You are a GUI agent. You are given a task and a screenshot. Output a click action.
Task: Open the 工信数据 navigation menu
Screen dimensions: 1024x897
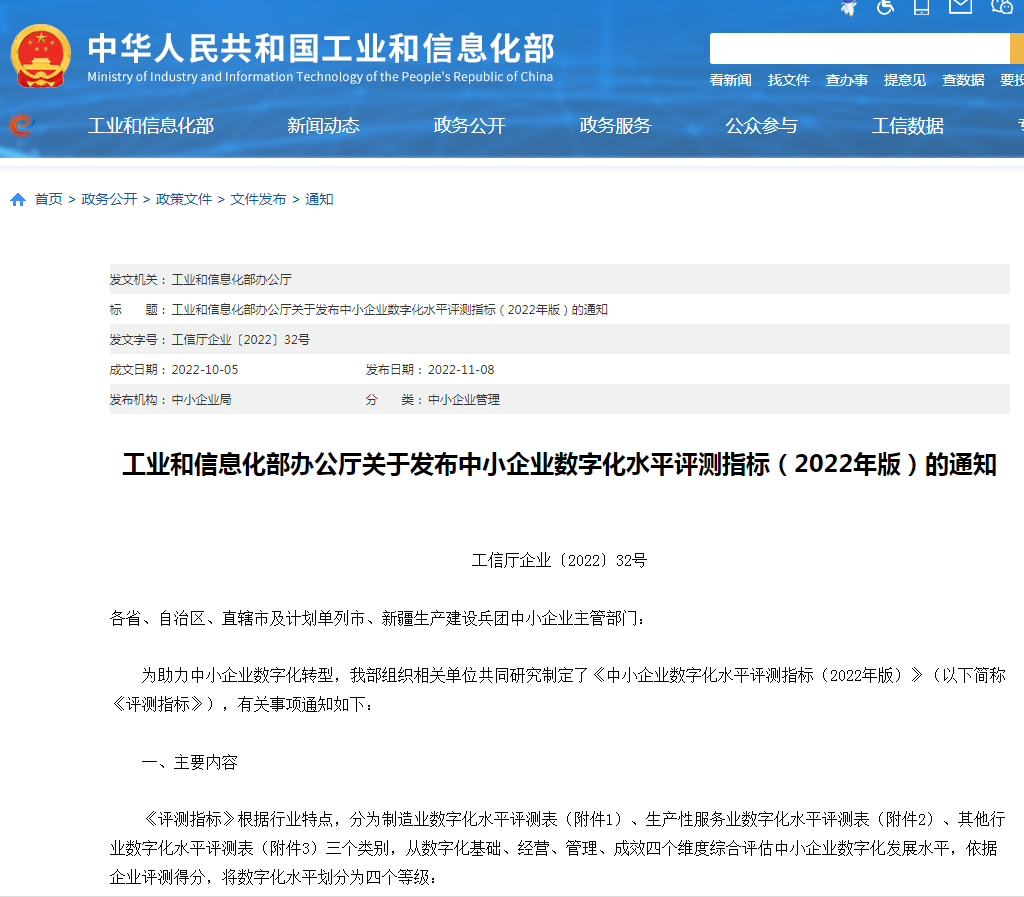coord(906,126)
